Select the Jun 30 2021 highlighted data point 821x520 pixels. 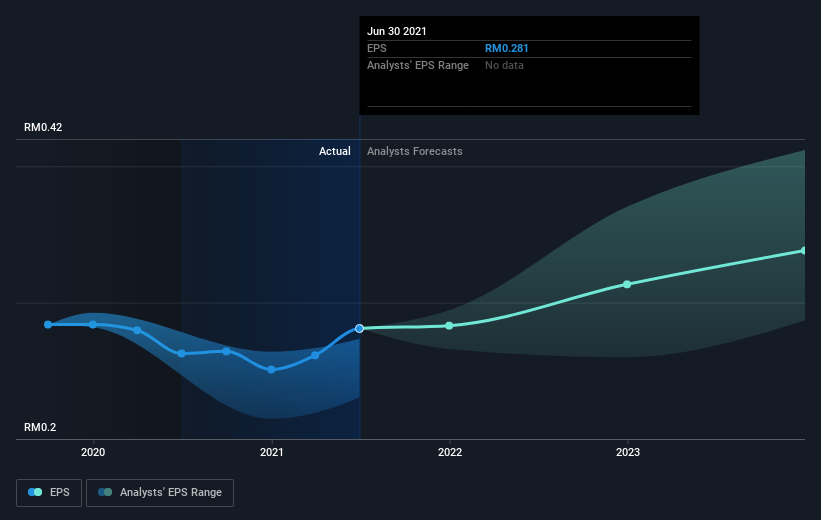point(359,328)
